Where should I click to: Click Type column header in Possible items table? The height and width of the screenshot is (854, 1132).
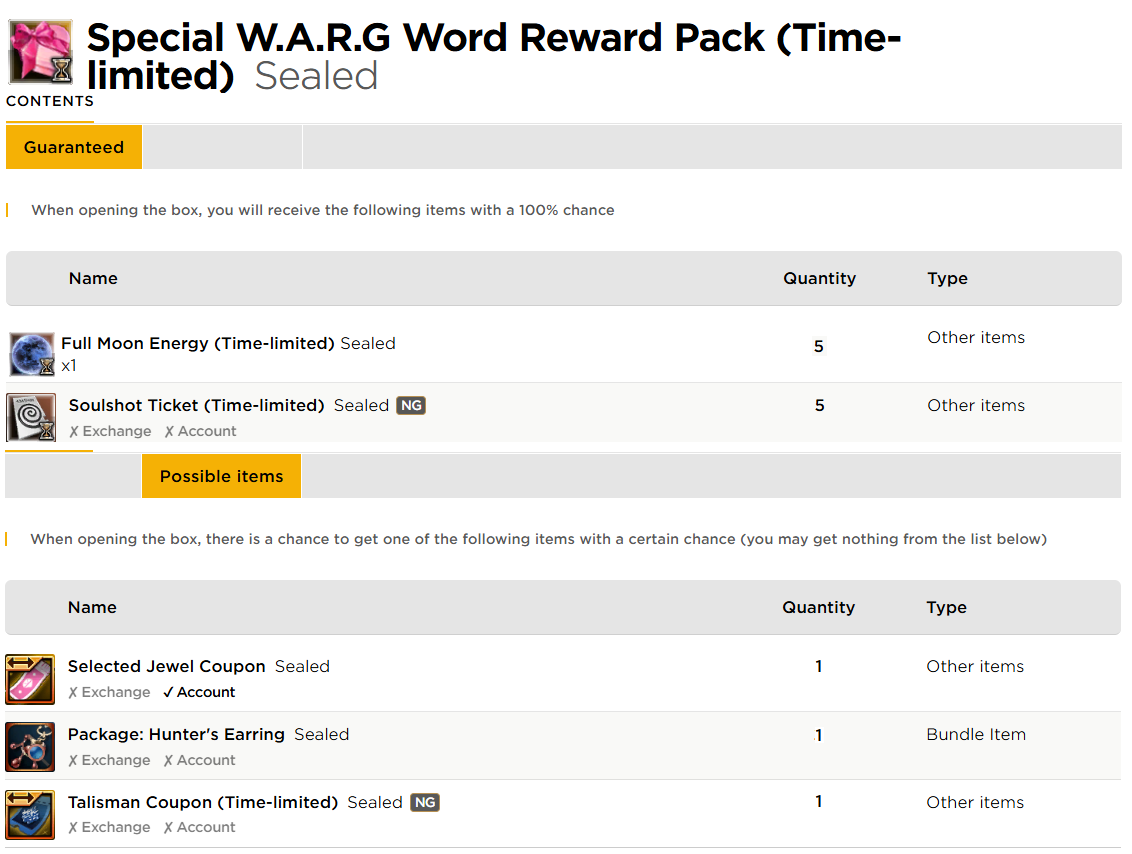click(946, 608)
